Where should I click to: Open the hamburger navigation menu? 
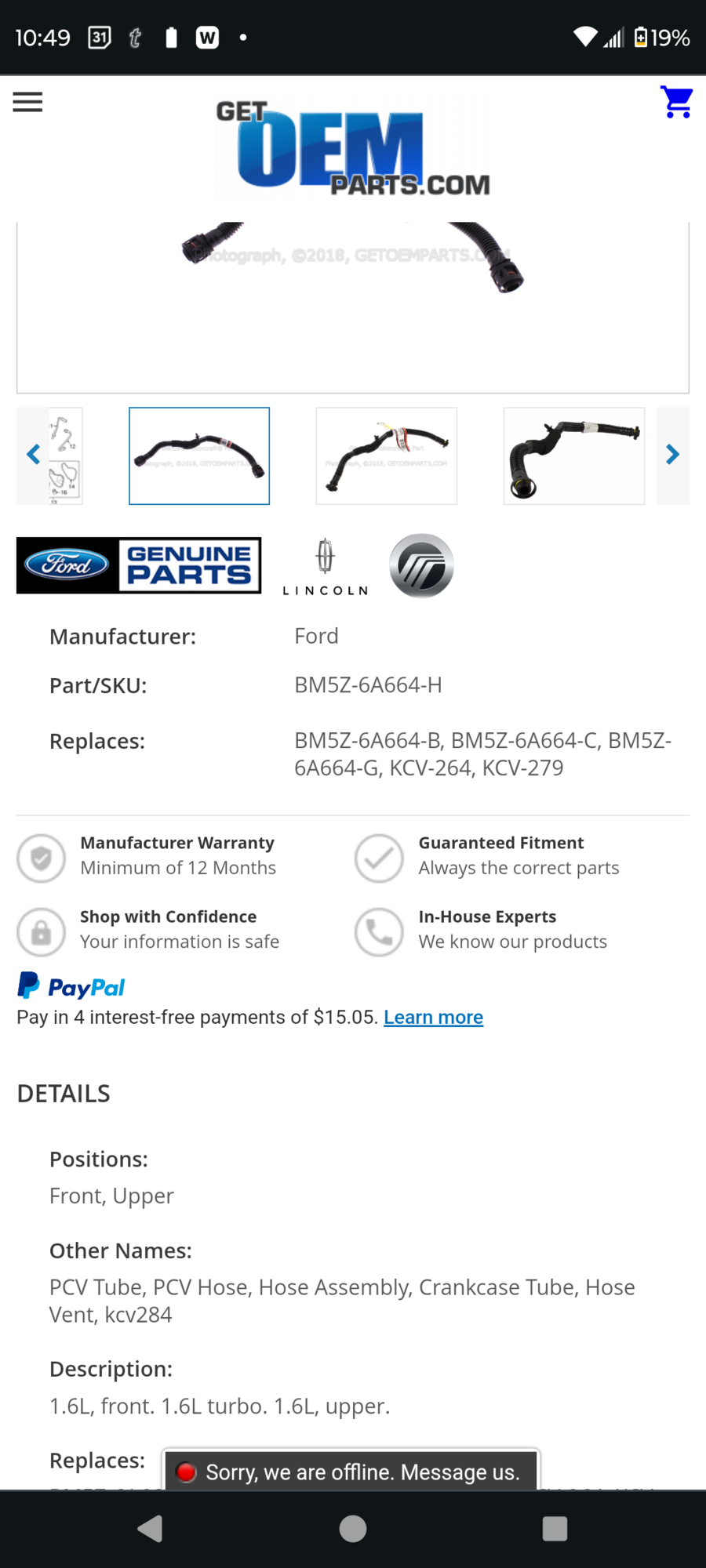[27, 102]
